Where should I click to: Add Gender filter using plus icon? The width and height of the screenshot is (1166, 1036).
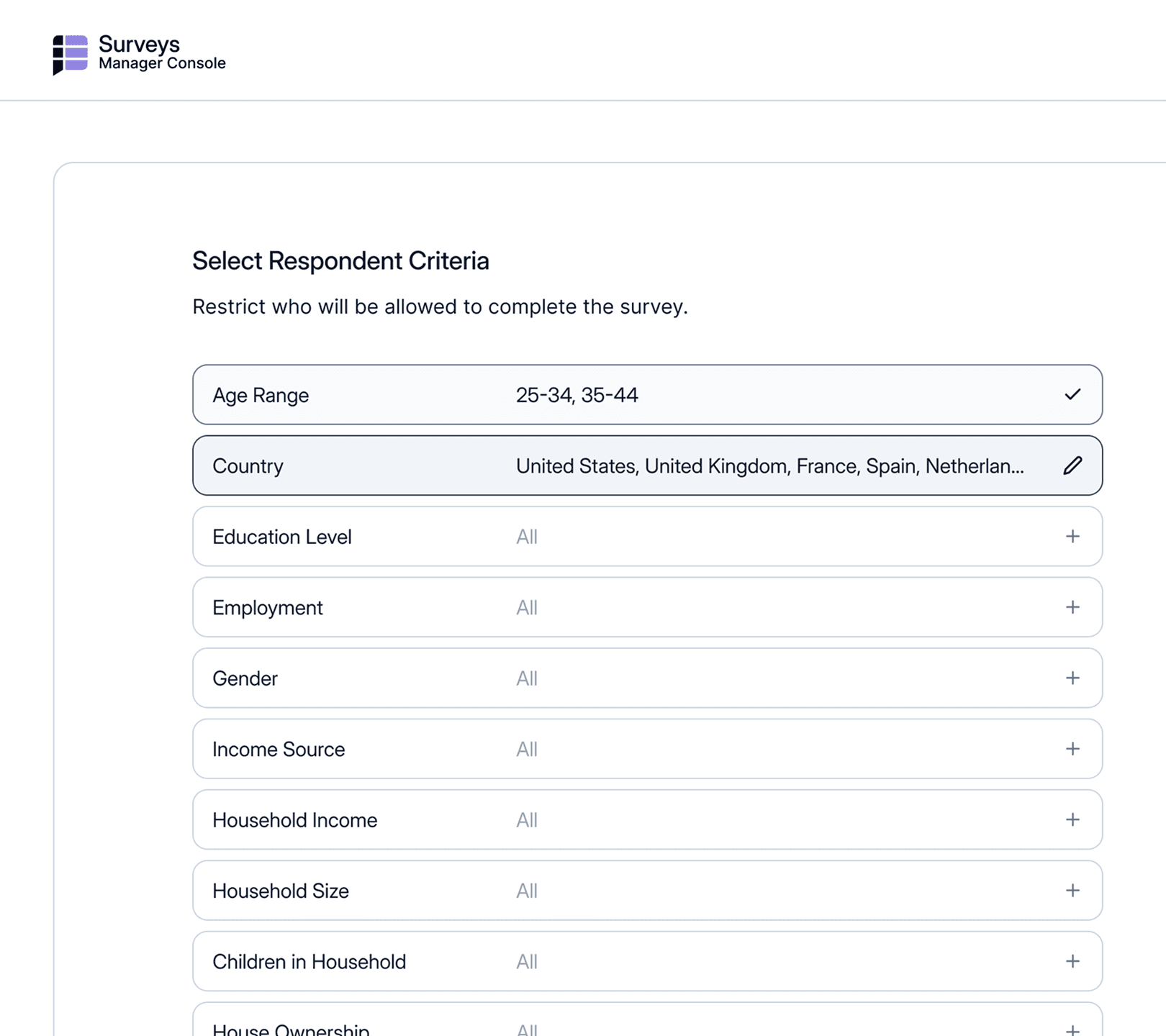(1072, 678)
